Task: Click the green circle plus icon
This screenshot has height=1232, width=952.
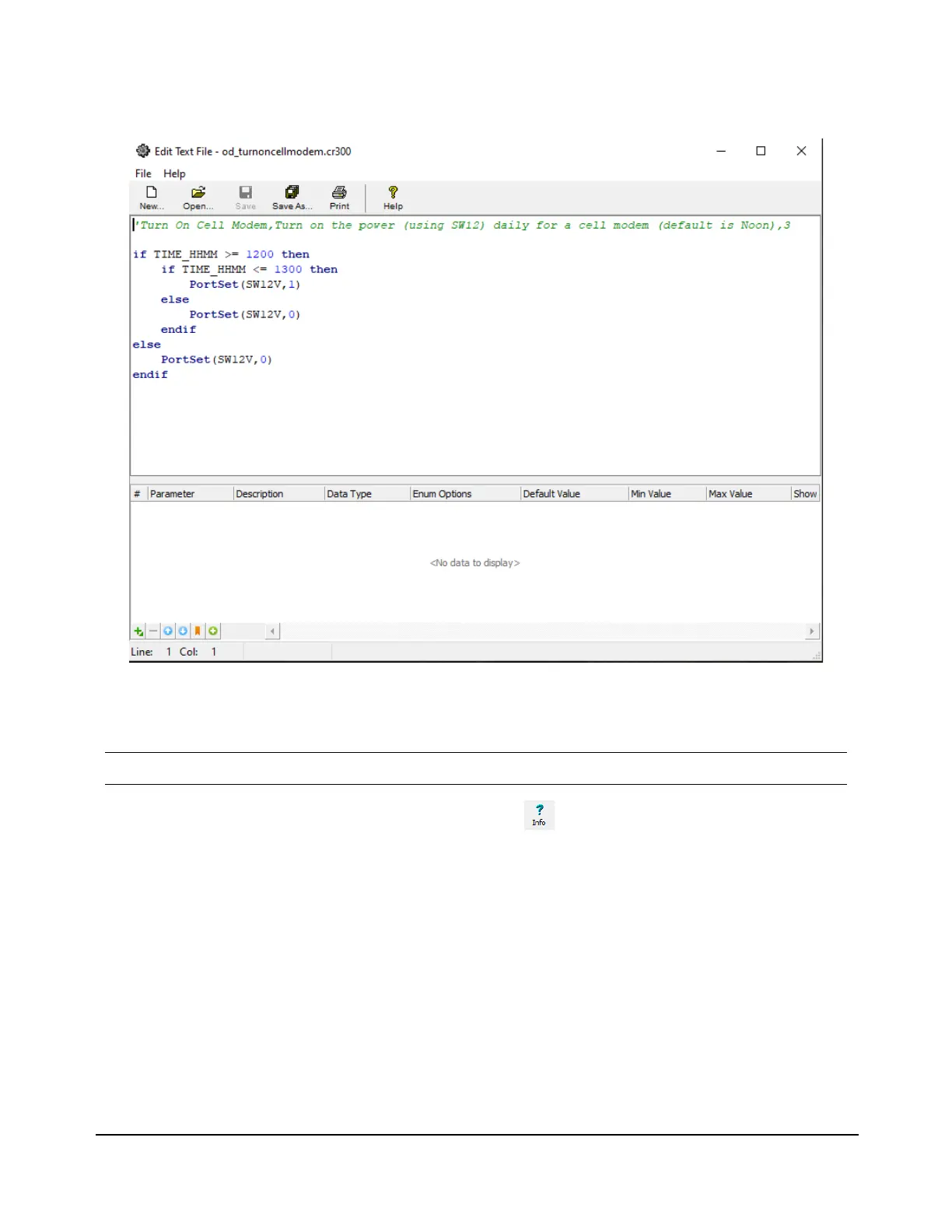Action: point(213,632)
